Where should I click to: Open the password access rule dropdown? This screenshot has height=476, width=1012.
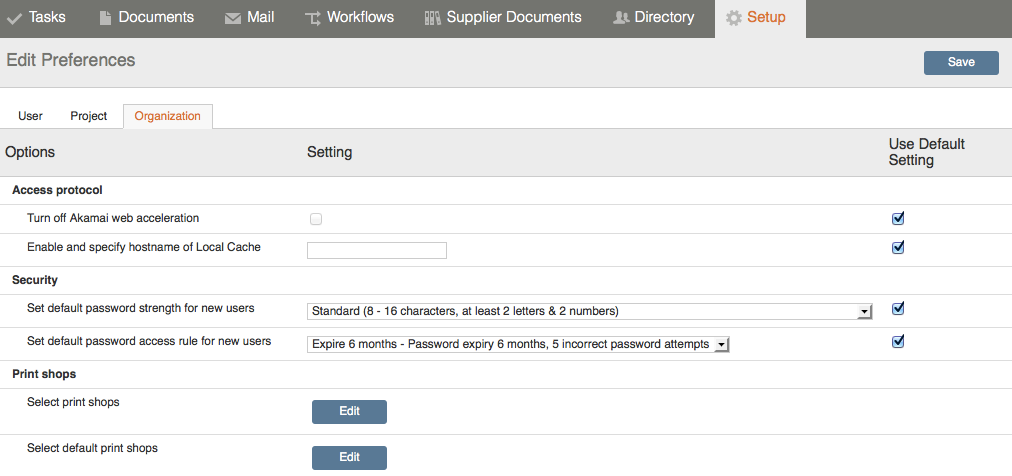click(518, 344)
